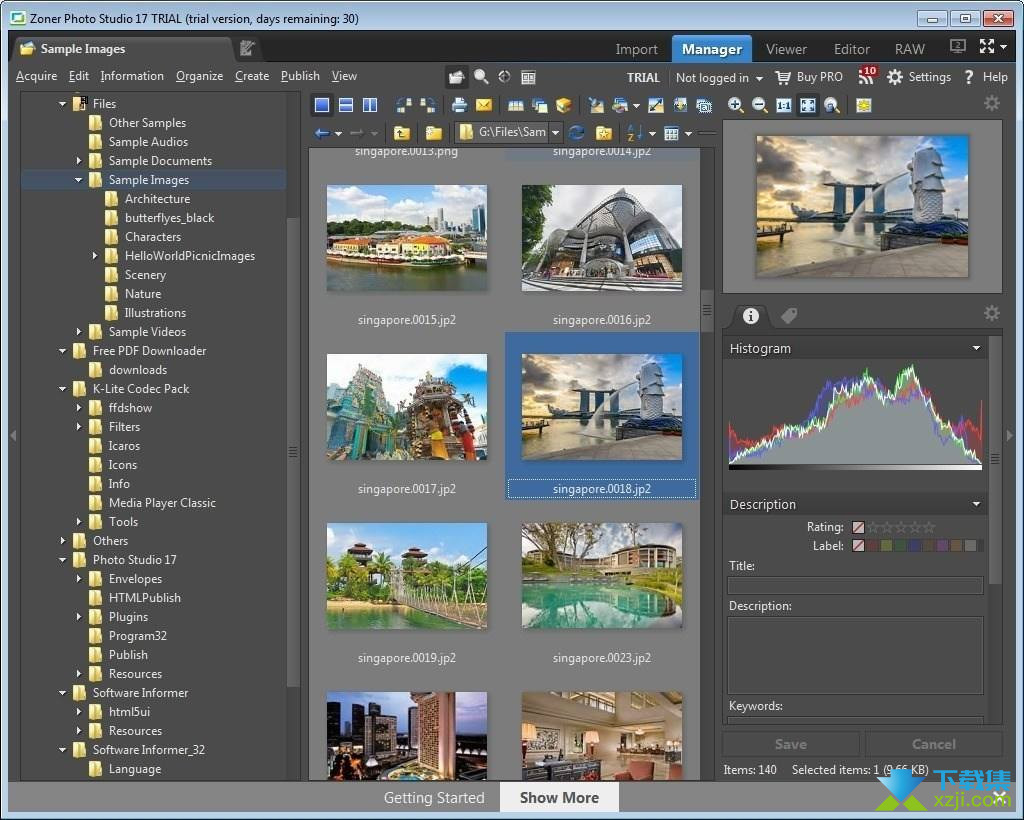
Task: Select the singapore.0017.jp2 thumbnail
Action: (406, 407)
